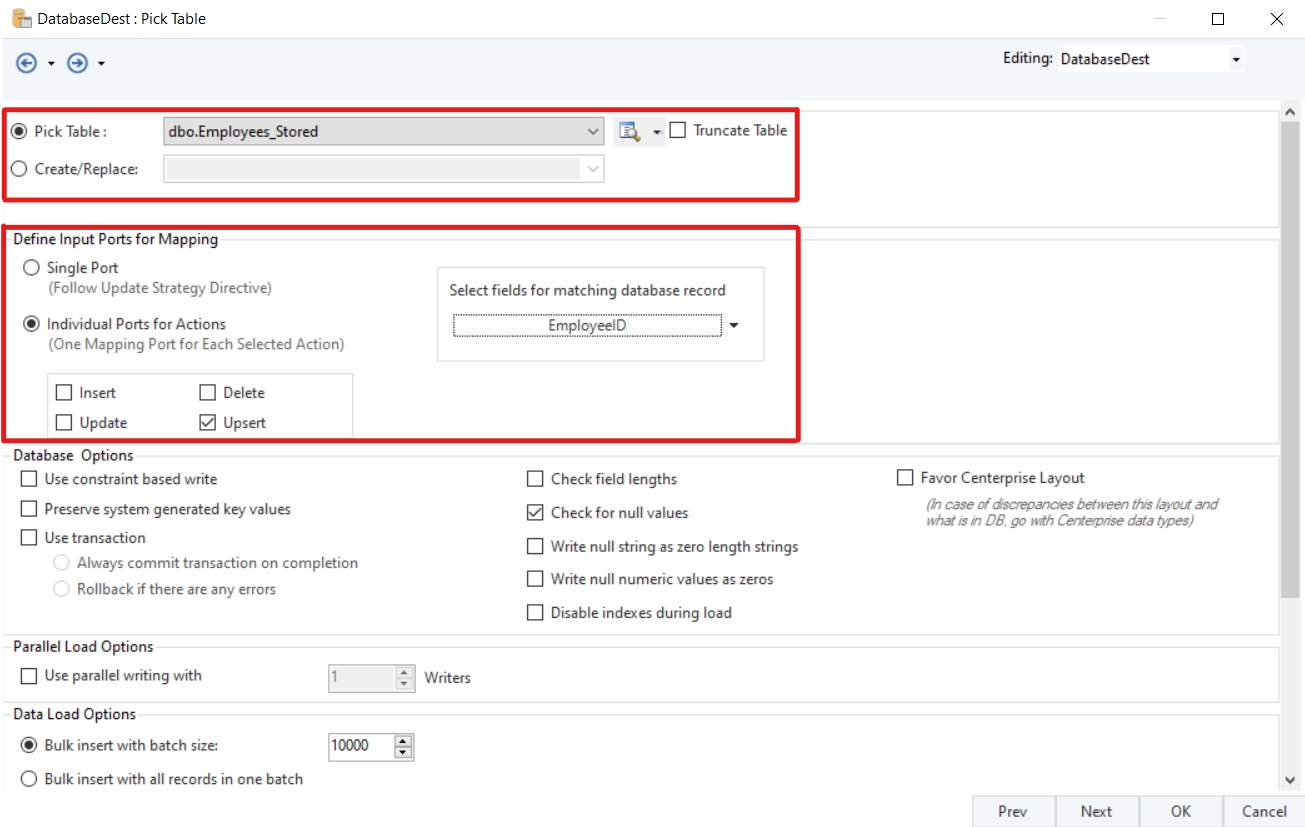Select the Single Port radio option
This screenshot has width=1305, height=827.
tap(32, 268)
